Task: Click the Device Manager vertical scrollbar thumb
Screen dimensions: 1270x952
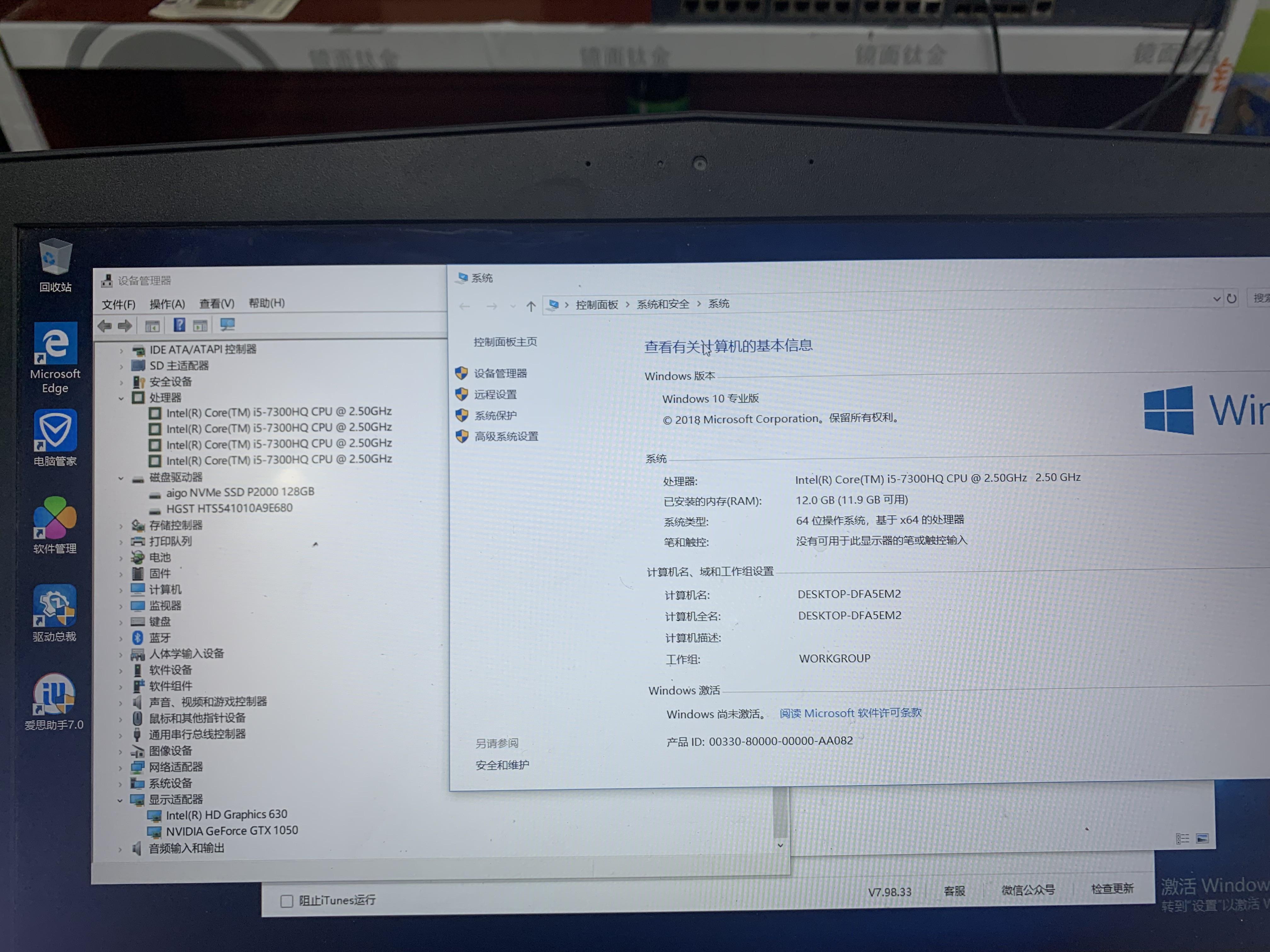Action: (x=780, y=813)
